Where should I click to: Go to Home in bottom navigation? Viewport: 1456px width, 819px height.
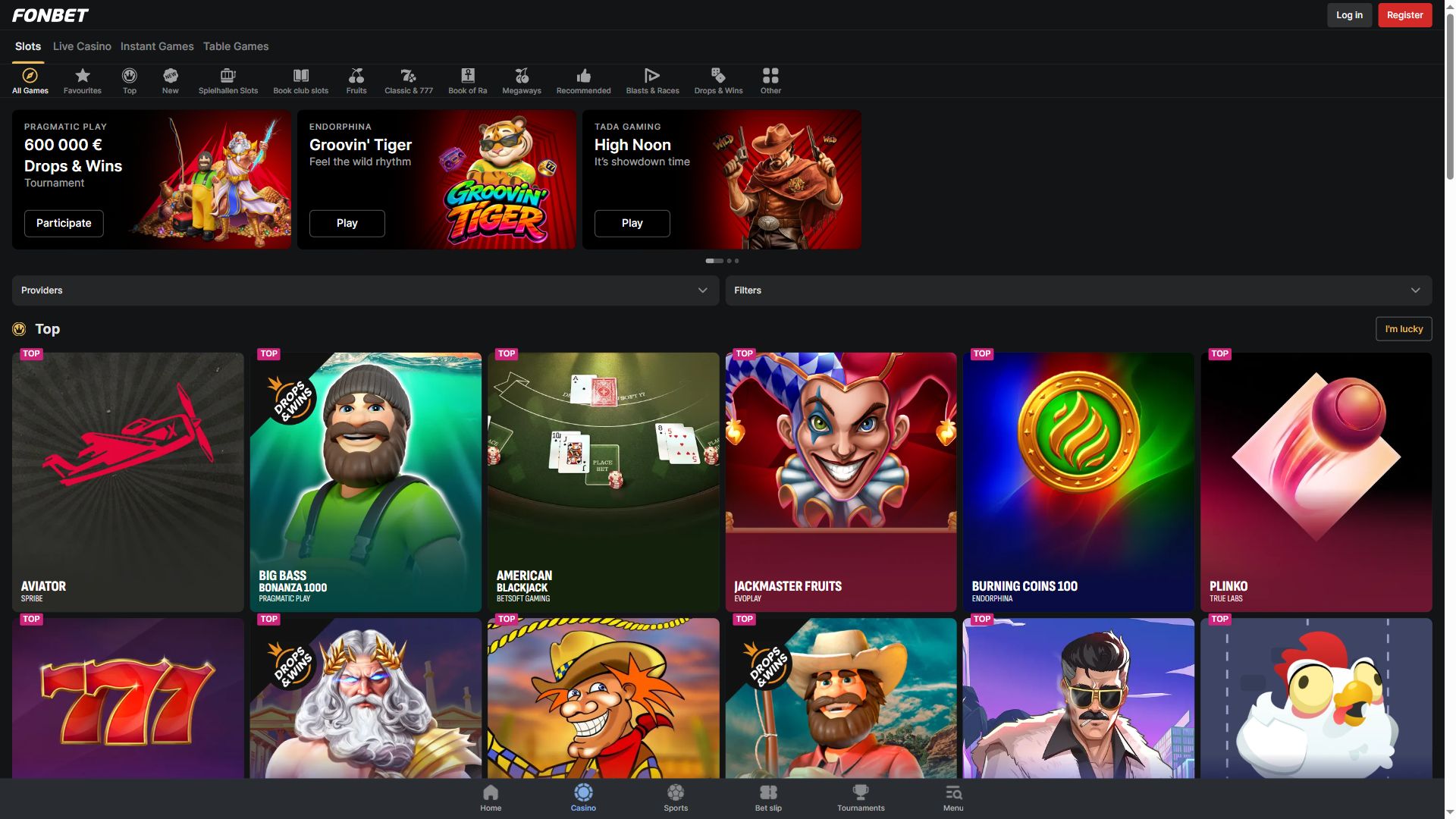(491, 798)
